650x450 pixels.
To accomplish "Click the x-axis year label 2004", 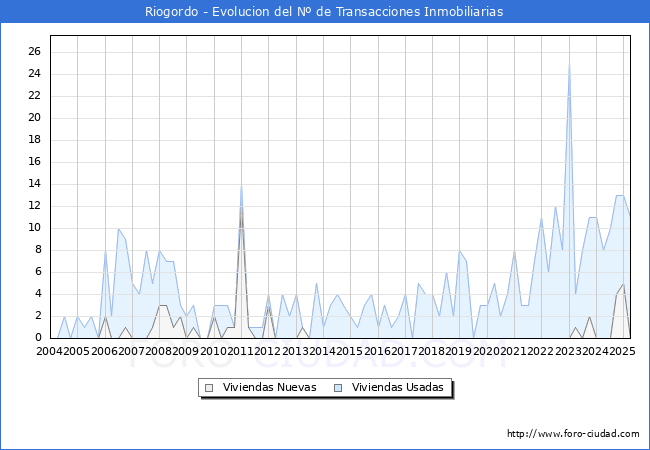I will click(x=50, y=351).
